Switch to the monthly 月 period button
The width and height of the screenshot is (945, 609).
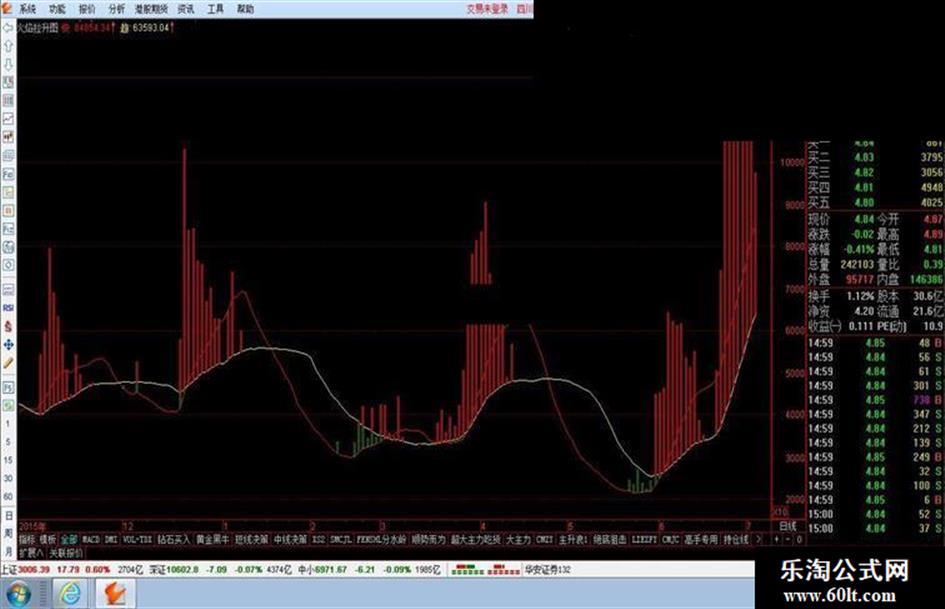click(8, 551)
